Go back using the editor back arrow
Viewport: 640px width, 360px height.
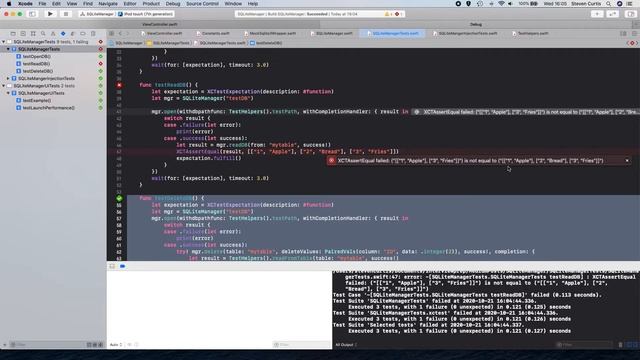(120, 33)
